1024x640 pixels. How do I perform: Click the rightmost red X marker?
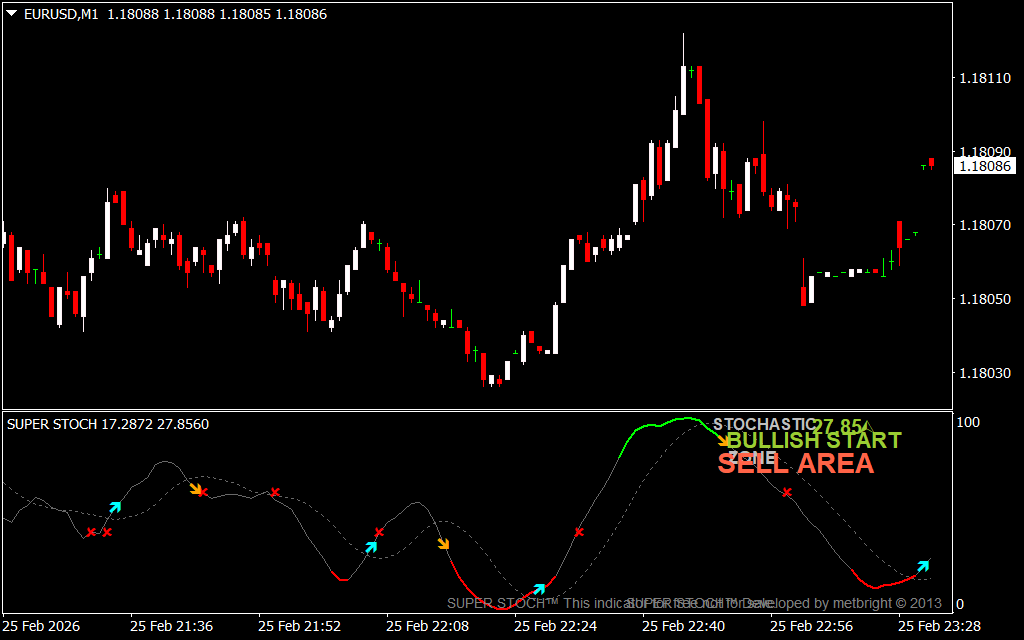[788, 492]
